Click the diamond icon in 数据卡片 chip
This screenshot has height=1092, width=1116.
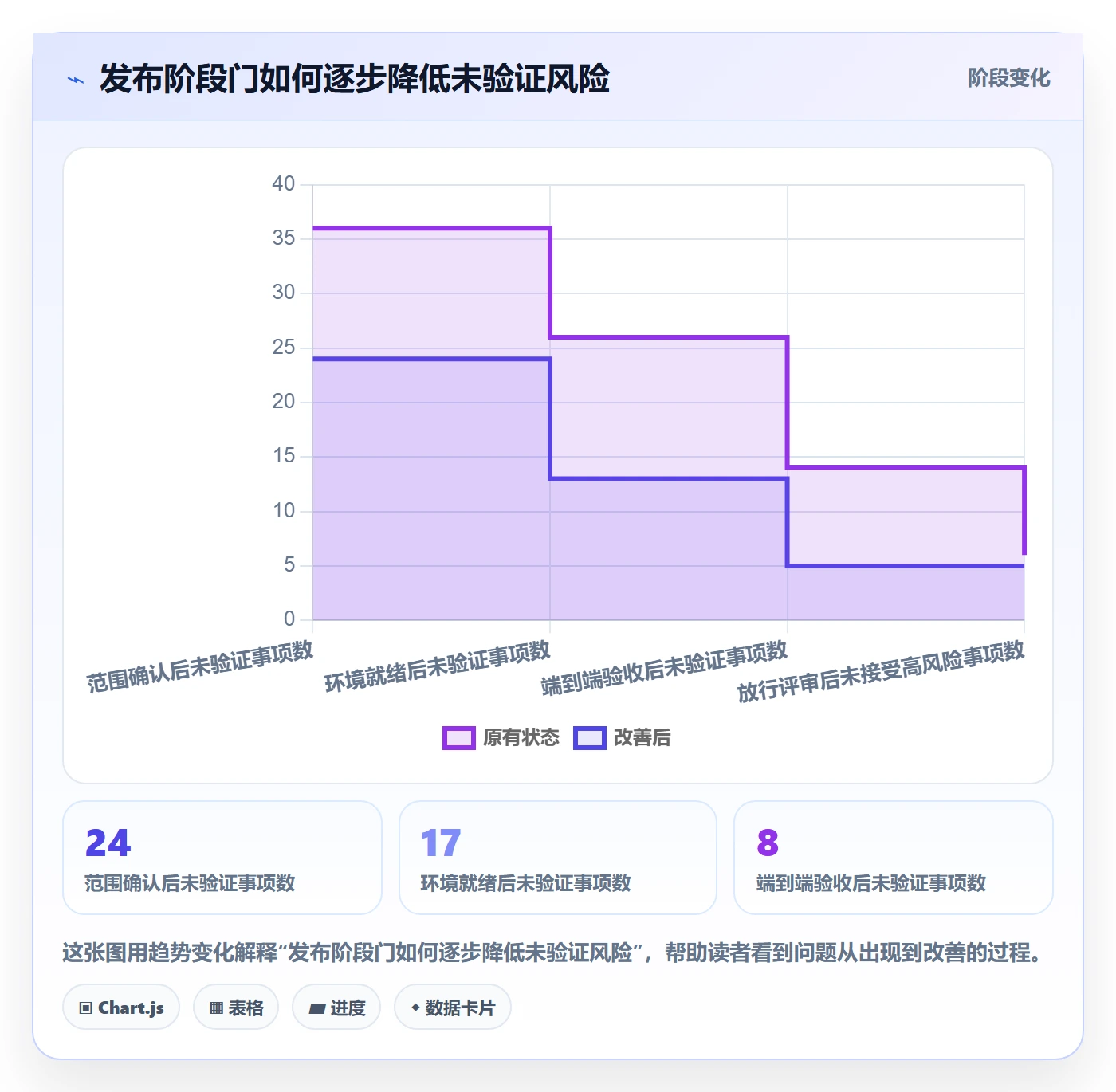point(415,1008)
